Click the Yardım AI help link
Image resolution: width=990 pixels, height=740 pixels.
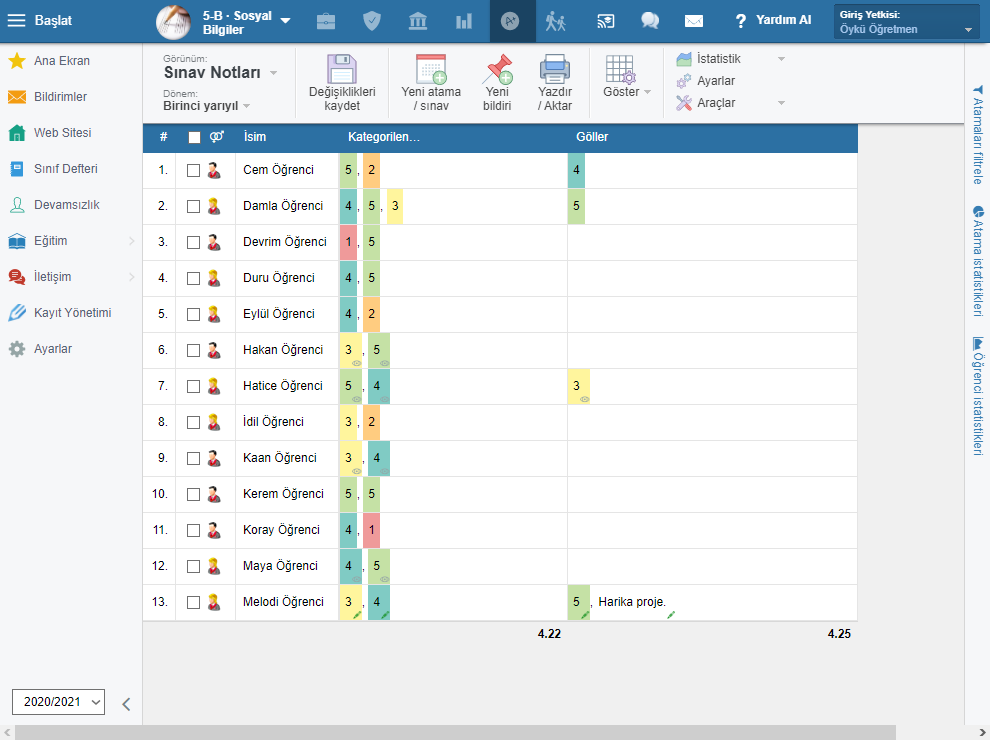pos(773,20)
